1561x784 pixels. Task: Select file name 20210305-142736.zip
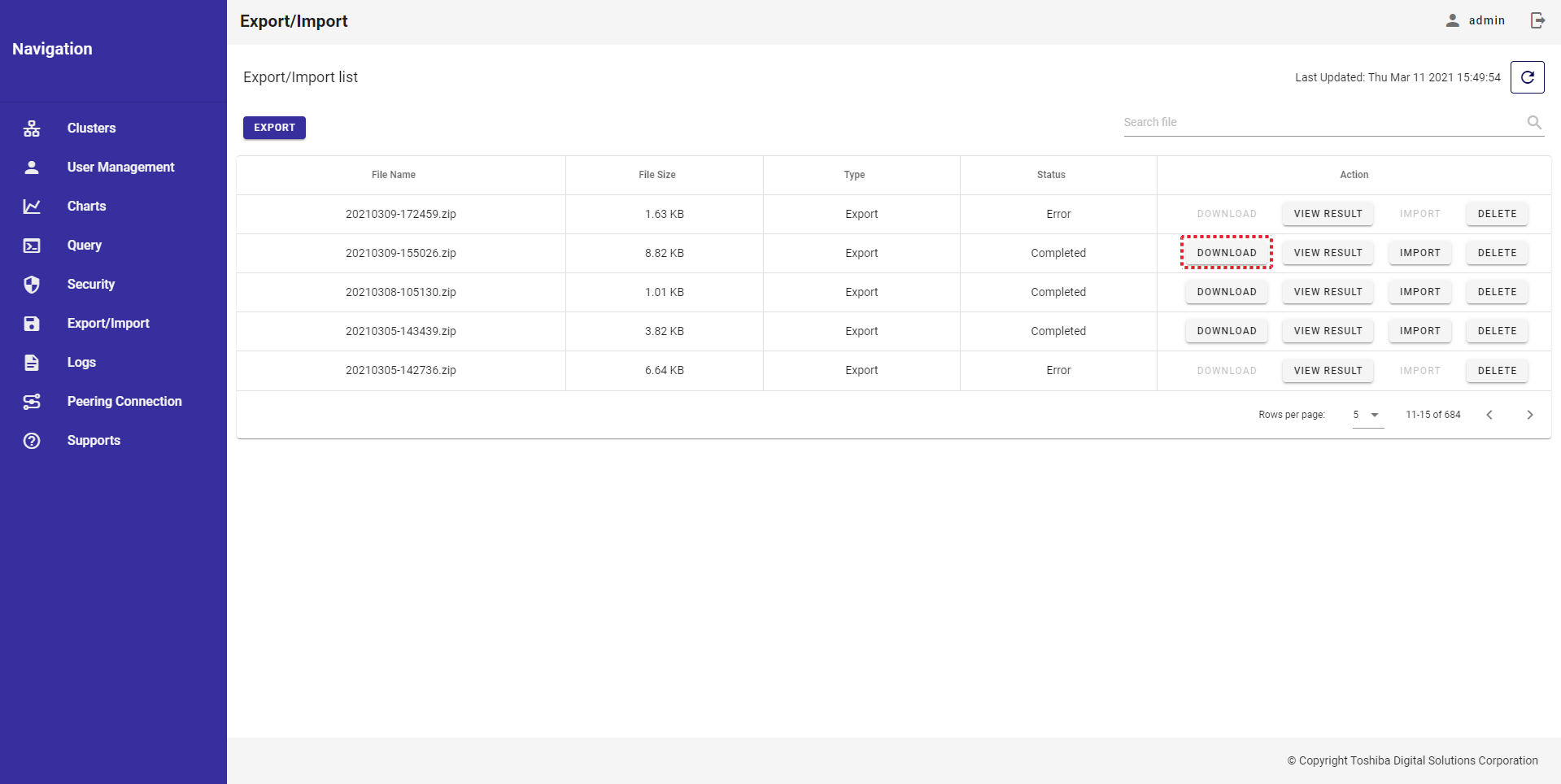tap(400, 370)
